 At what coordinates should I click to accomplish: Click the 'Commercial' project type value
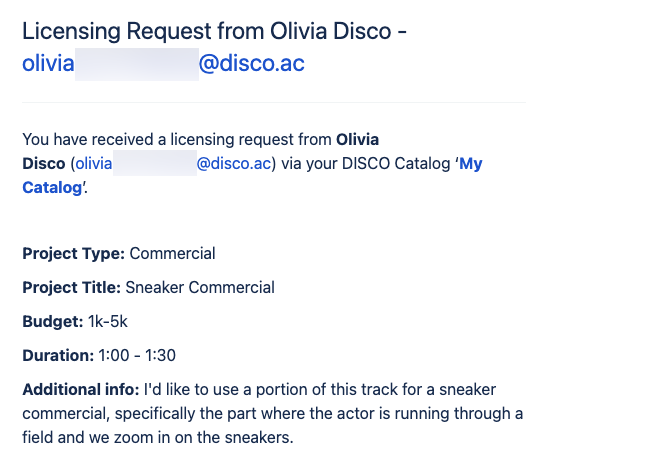click(x=172, y=253)
